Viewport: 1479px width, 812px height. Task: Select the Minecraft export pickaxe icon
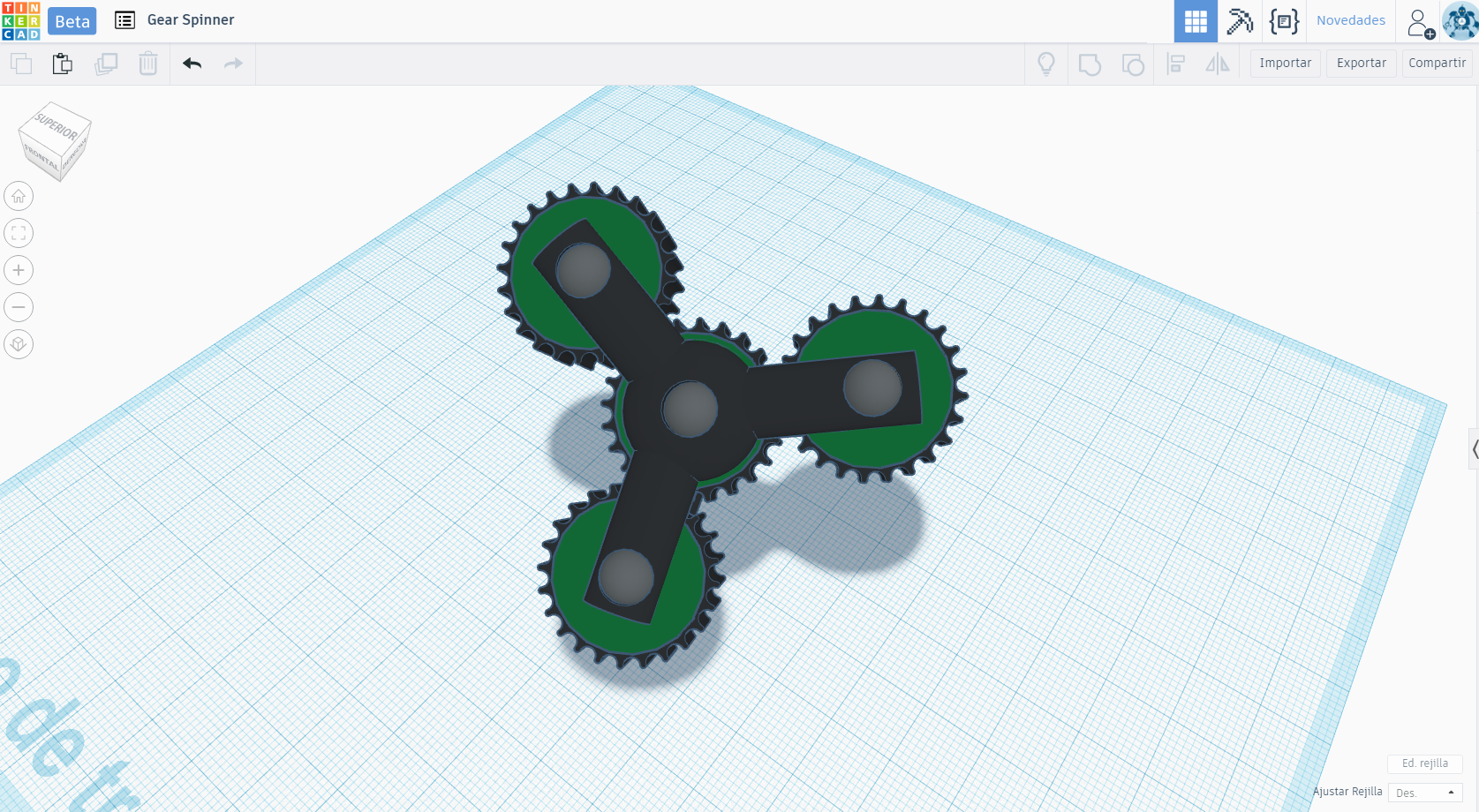pyautogui.click(x=1240, y=20)
